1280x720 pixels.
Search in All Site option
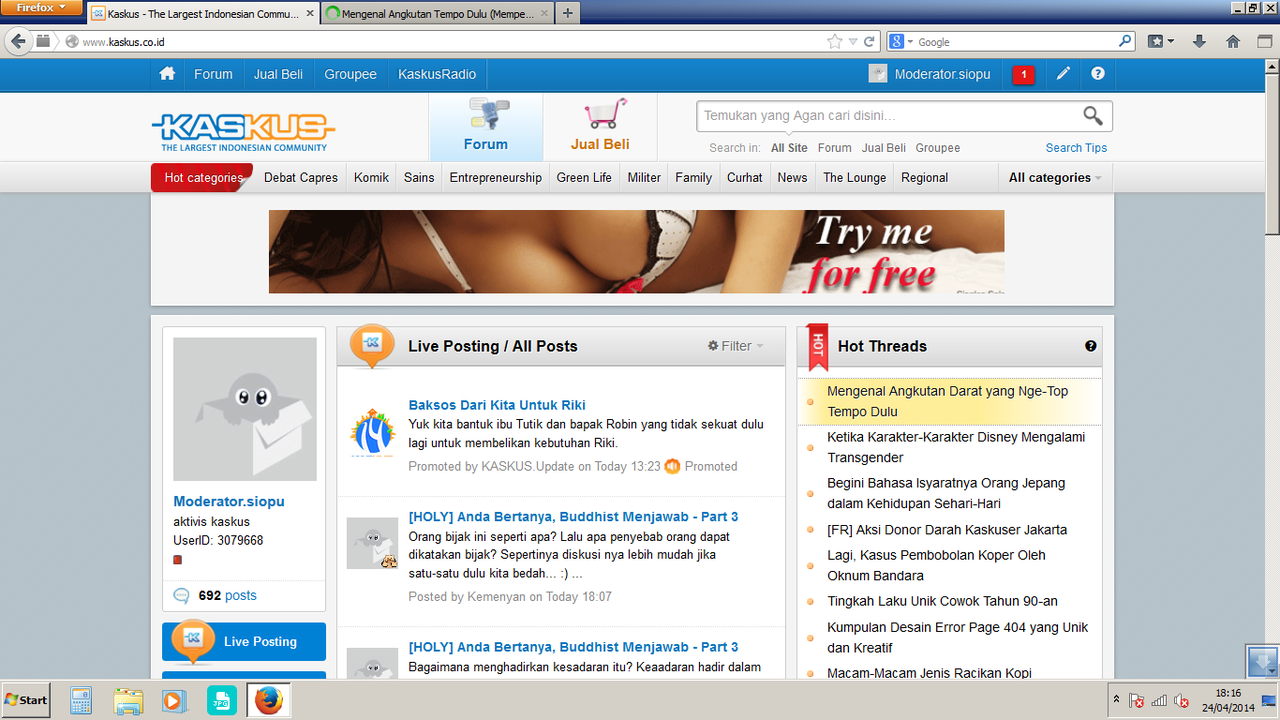[789, 148]
